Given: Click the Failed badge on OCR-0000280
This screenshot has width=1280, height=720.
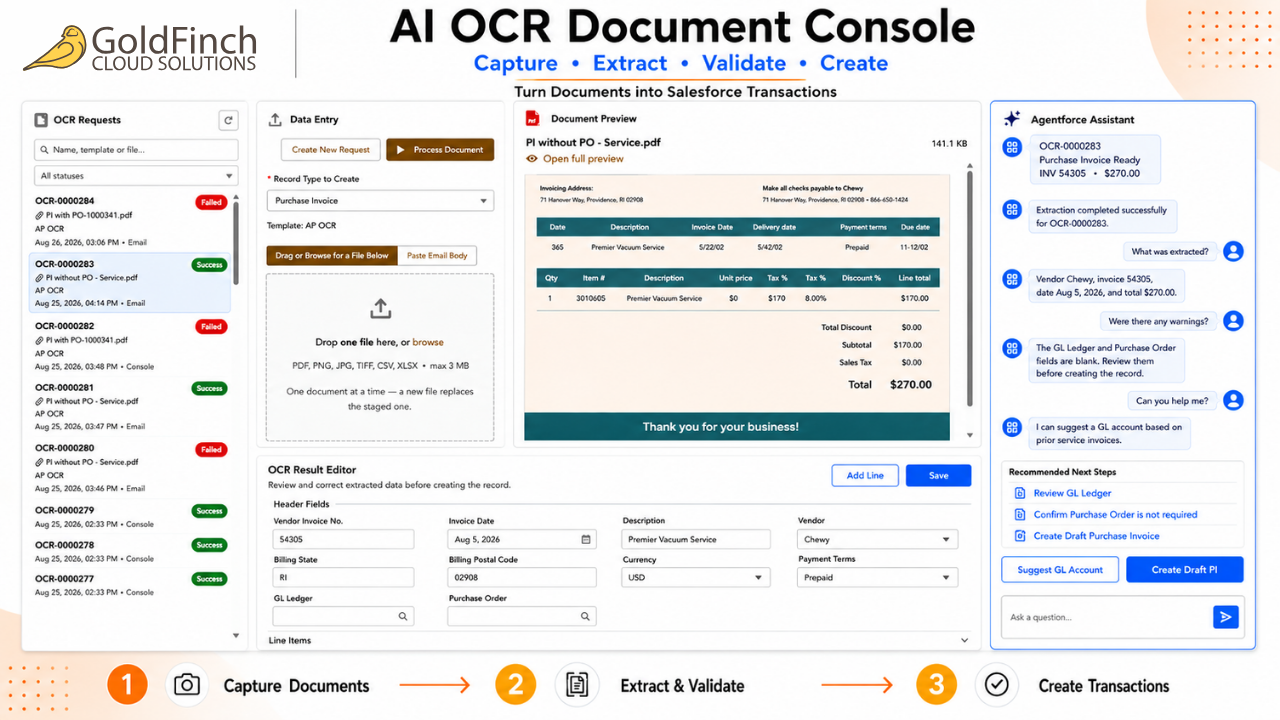Looking at the screenshot, I should point(211,449).
